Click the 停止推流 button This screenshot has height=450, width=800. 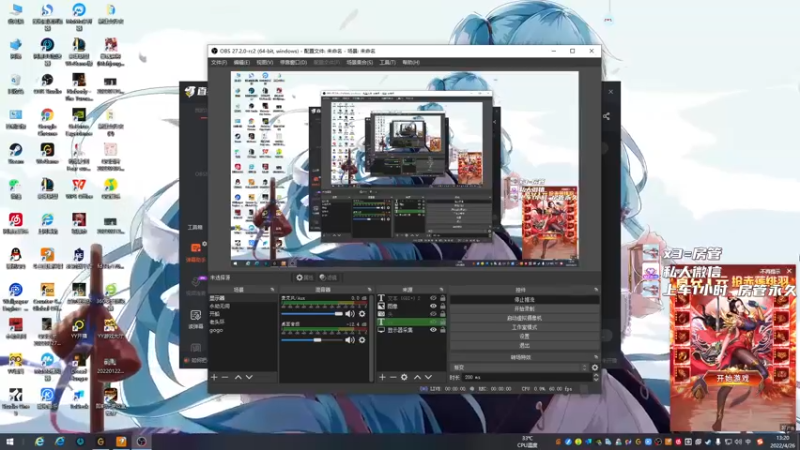tap(524, 299)
